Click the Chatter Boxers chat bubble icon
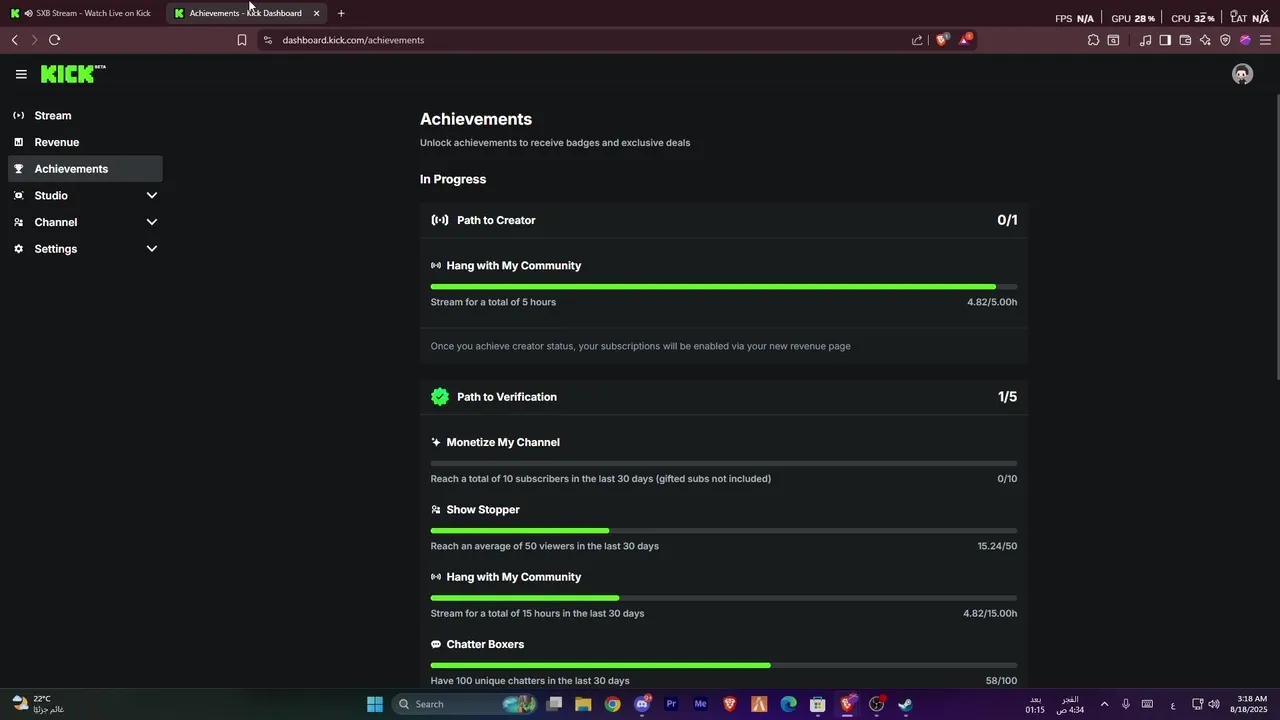This screenshot has width=1280, height=720. coord(436,645)
